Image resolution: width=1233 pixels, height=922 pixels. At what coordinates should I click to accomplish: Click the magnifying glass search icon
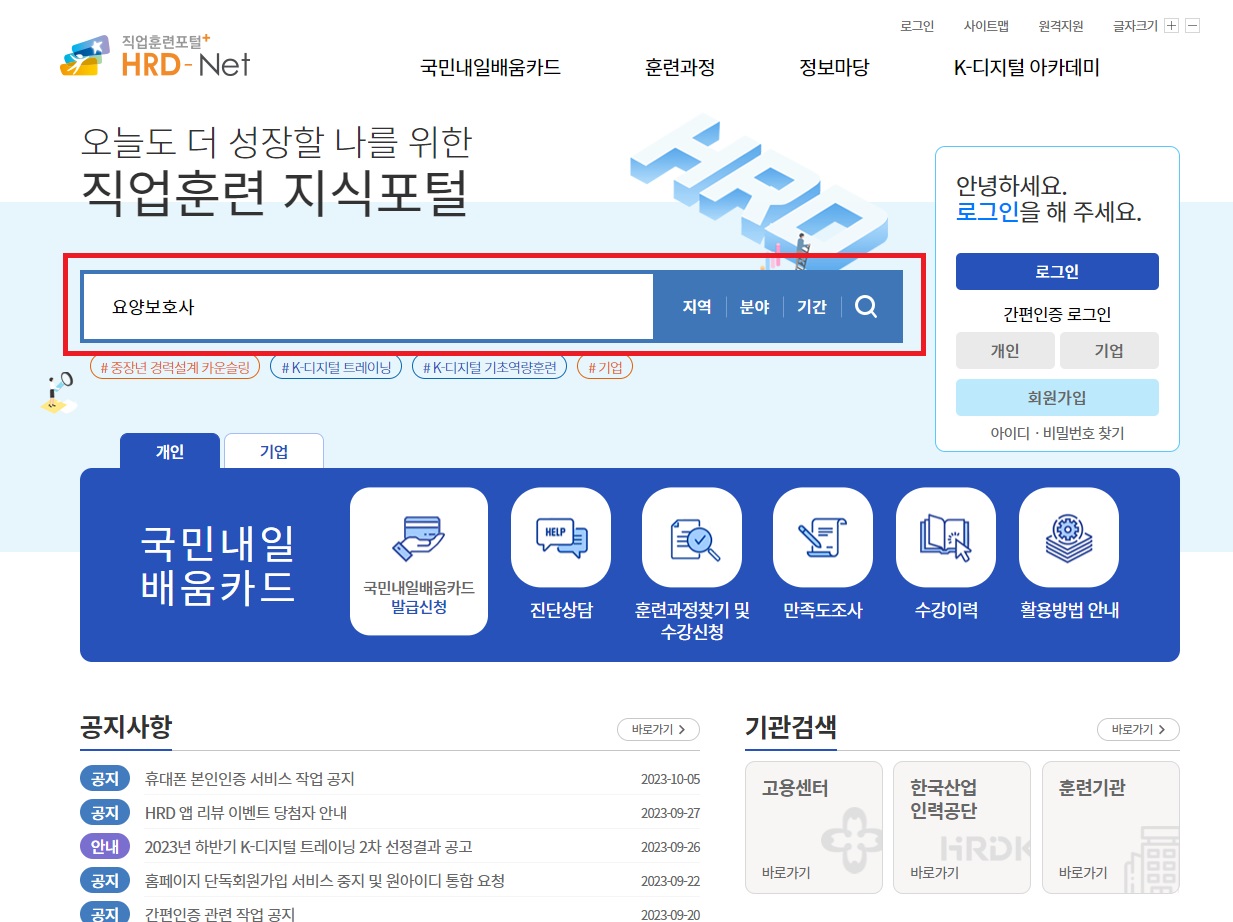(x=865, y=306)
